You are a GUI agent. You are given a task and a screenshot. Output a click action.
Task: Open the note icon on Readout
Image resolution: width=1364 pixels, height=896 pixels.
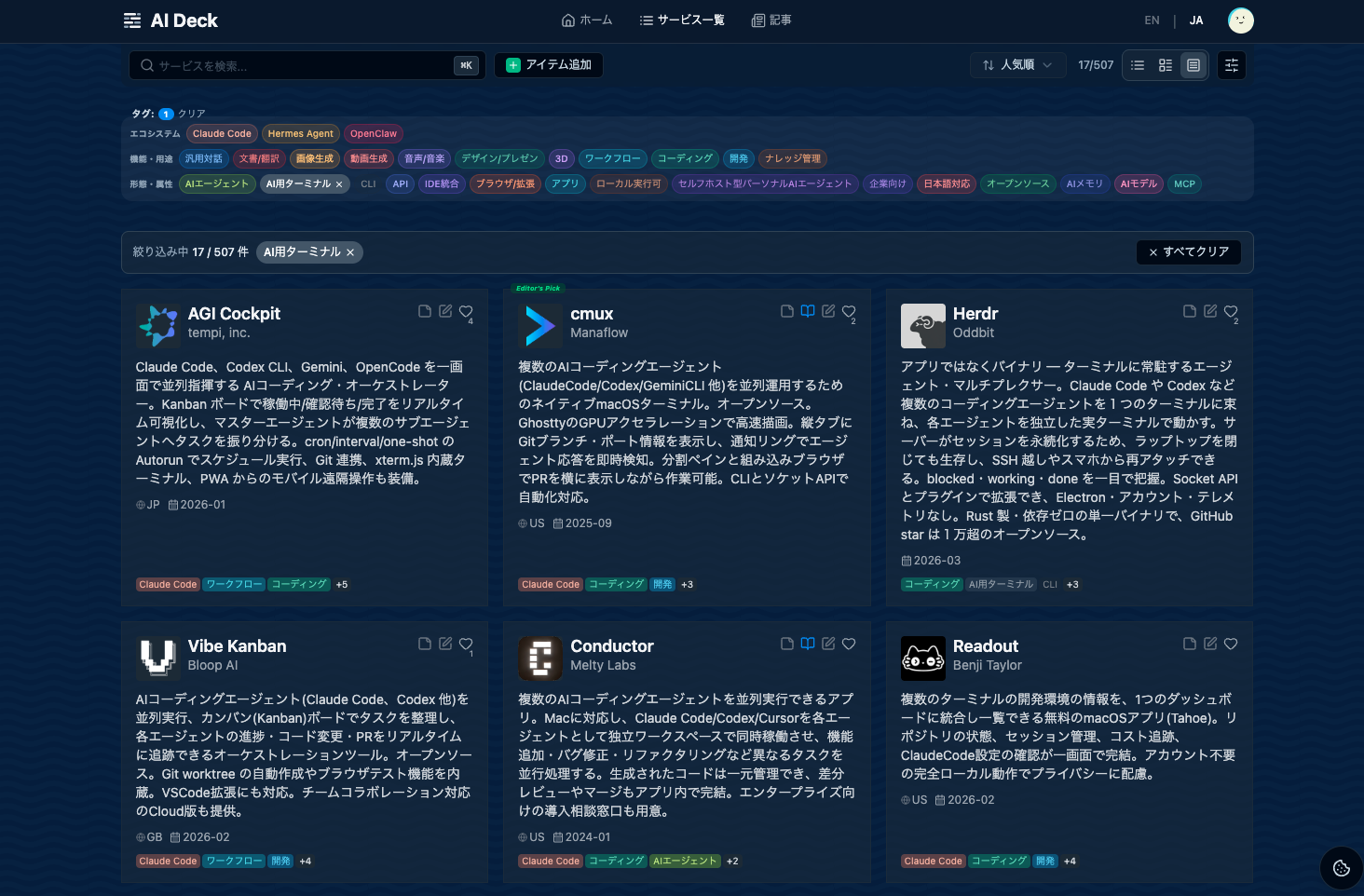tap(1190, 644)
